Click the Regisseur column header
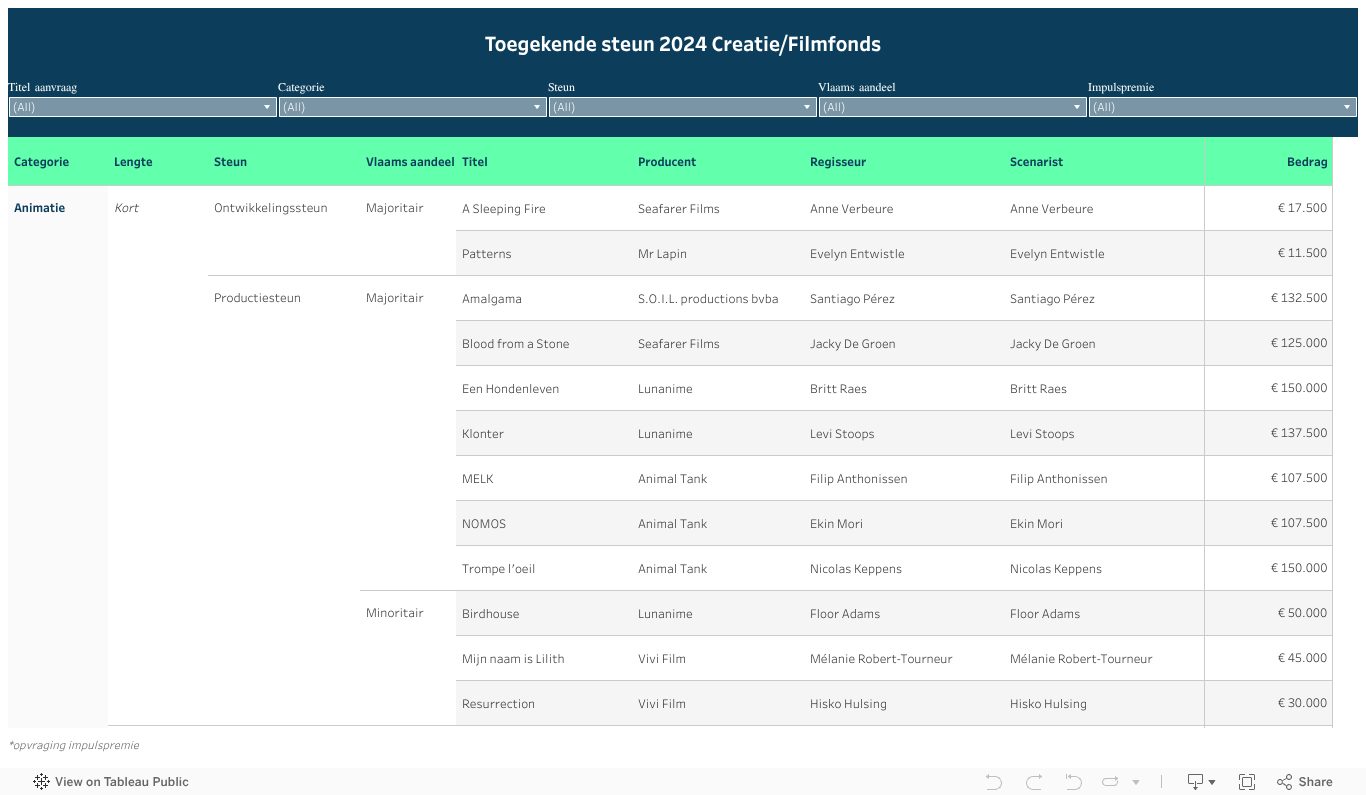This screenshot has height=795, width=1366. click(838, 162)
